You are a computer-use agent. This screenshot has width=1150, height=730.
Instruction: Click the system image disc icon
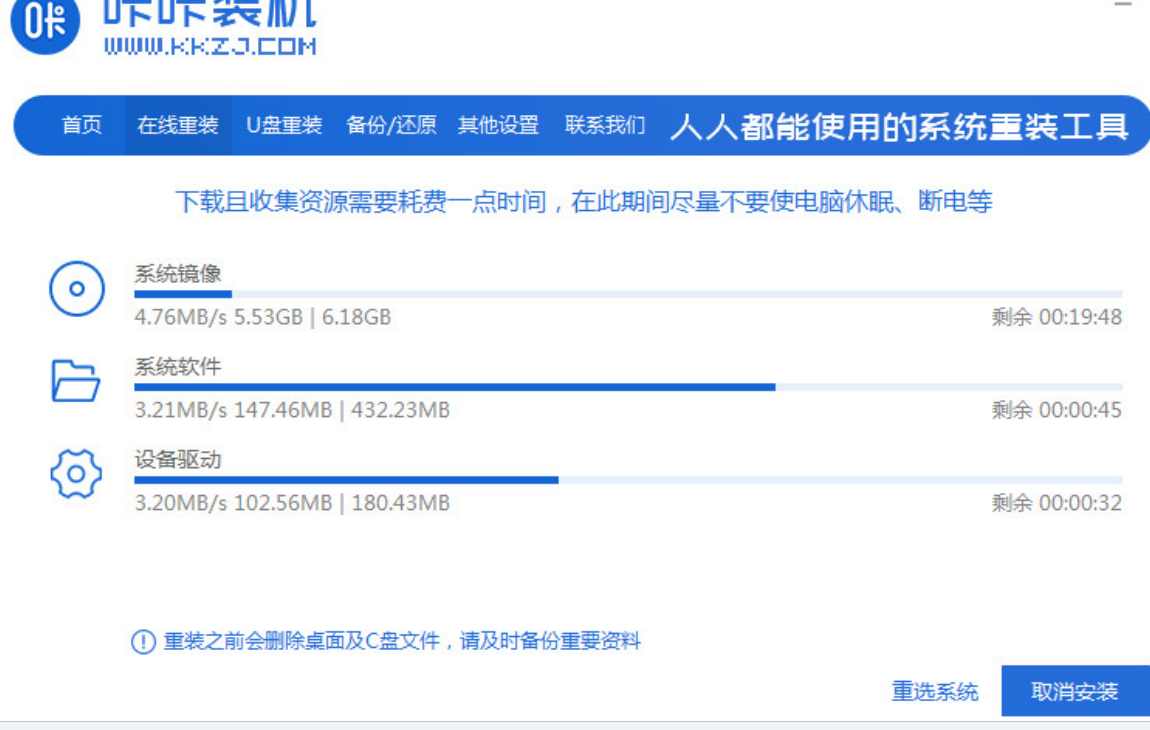[x=76, y=290]
